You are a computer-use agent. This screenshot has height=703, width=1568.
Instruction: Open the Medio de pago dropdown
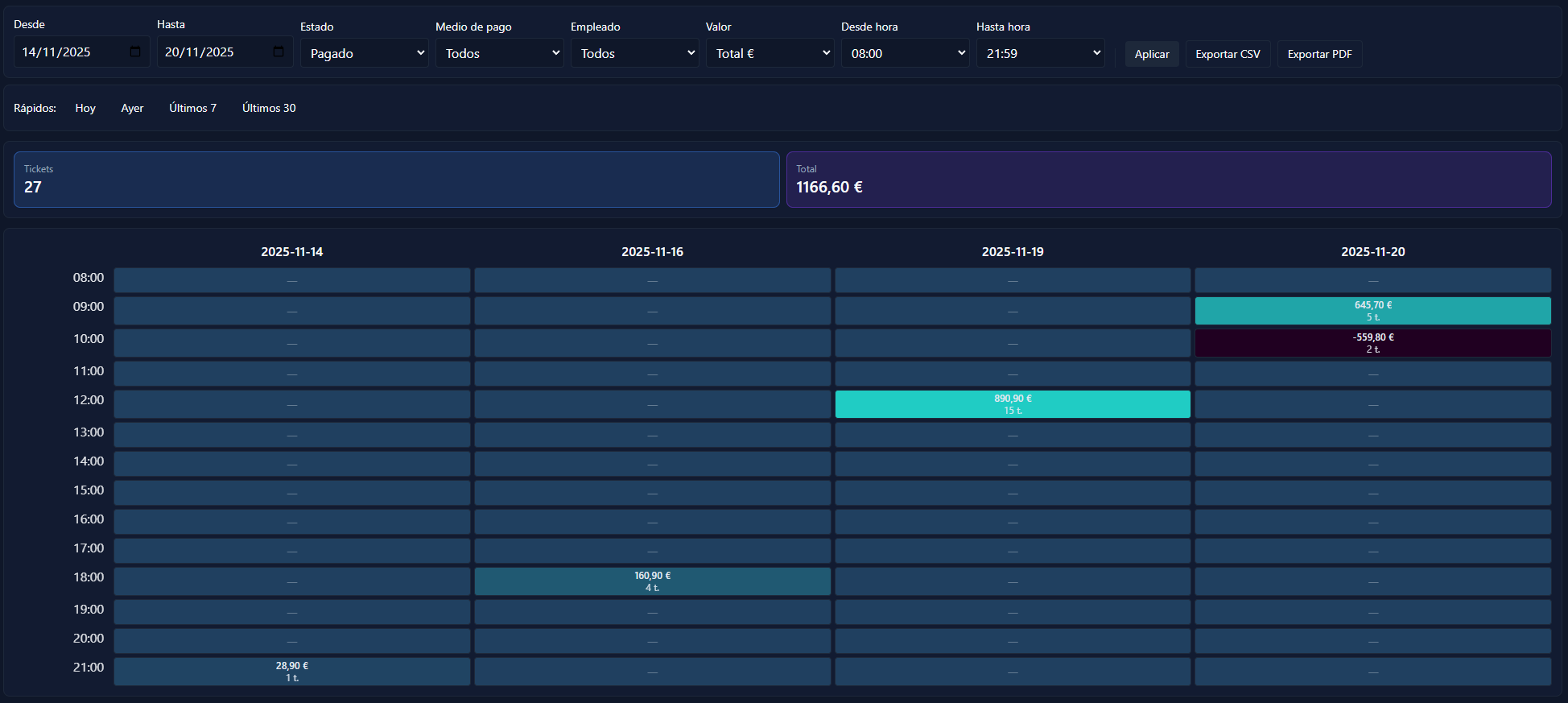500,53
